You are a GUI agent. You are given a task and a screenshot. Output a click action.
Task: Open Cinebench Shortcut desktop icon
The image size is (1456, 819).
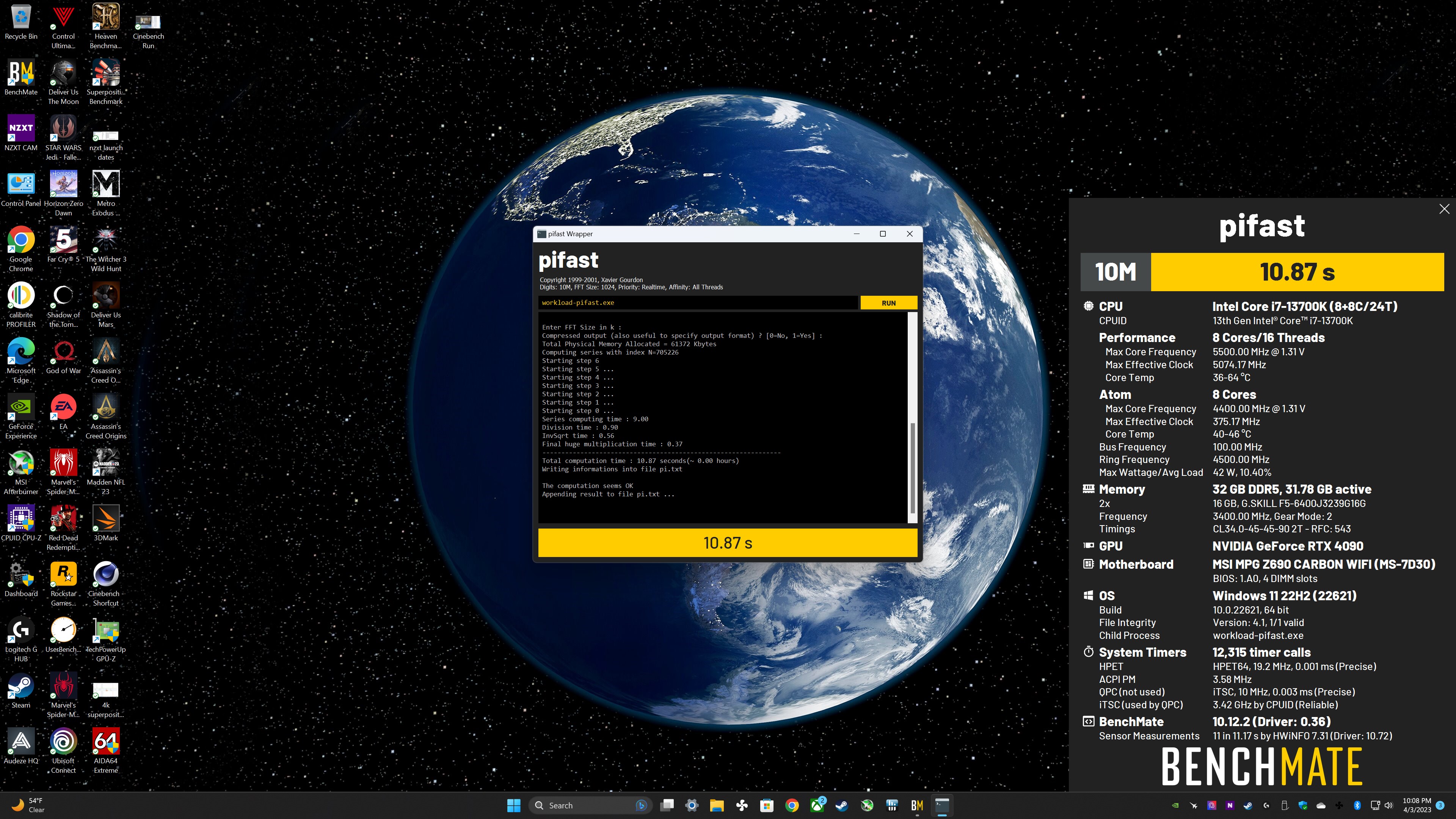[106, 584]
